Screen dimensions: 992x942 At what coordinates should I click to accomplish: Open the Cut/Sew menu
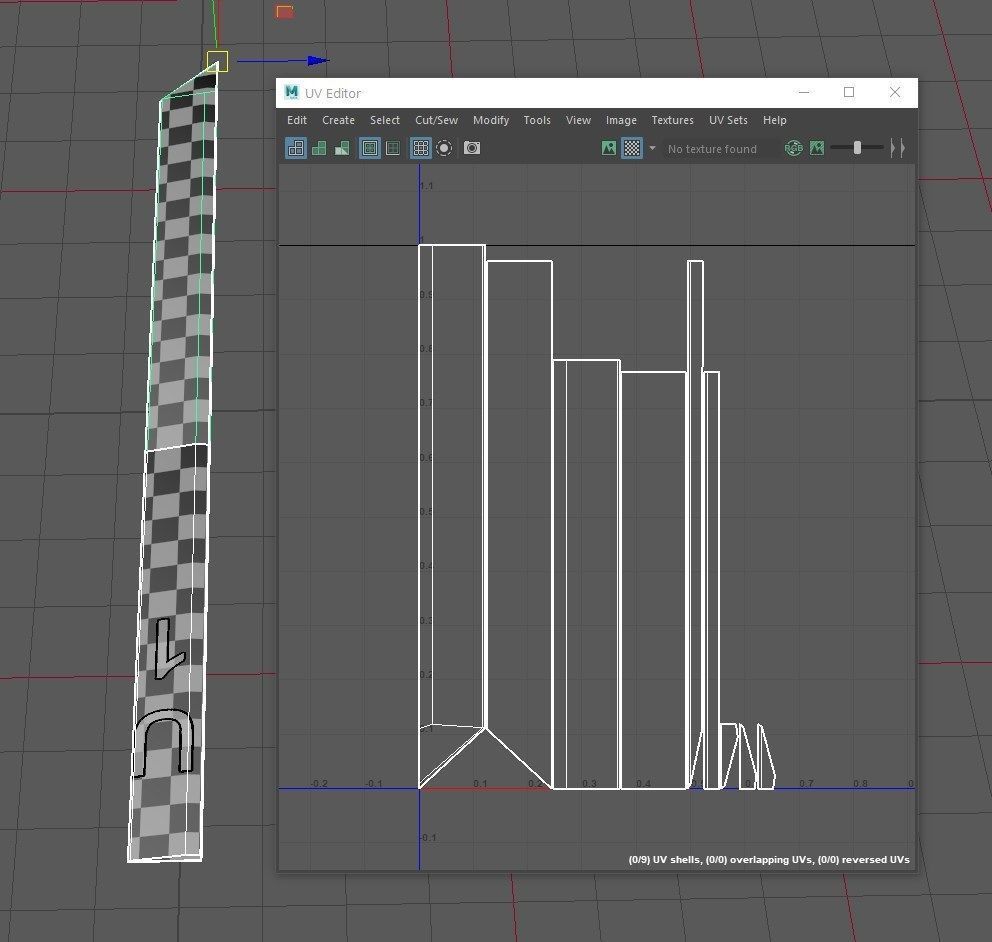[x=437, y=120]
